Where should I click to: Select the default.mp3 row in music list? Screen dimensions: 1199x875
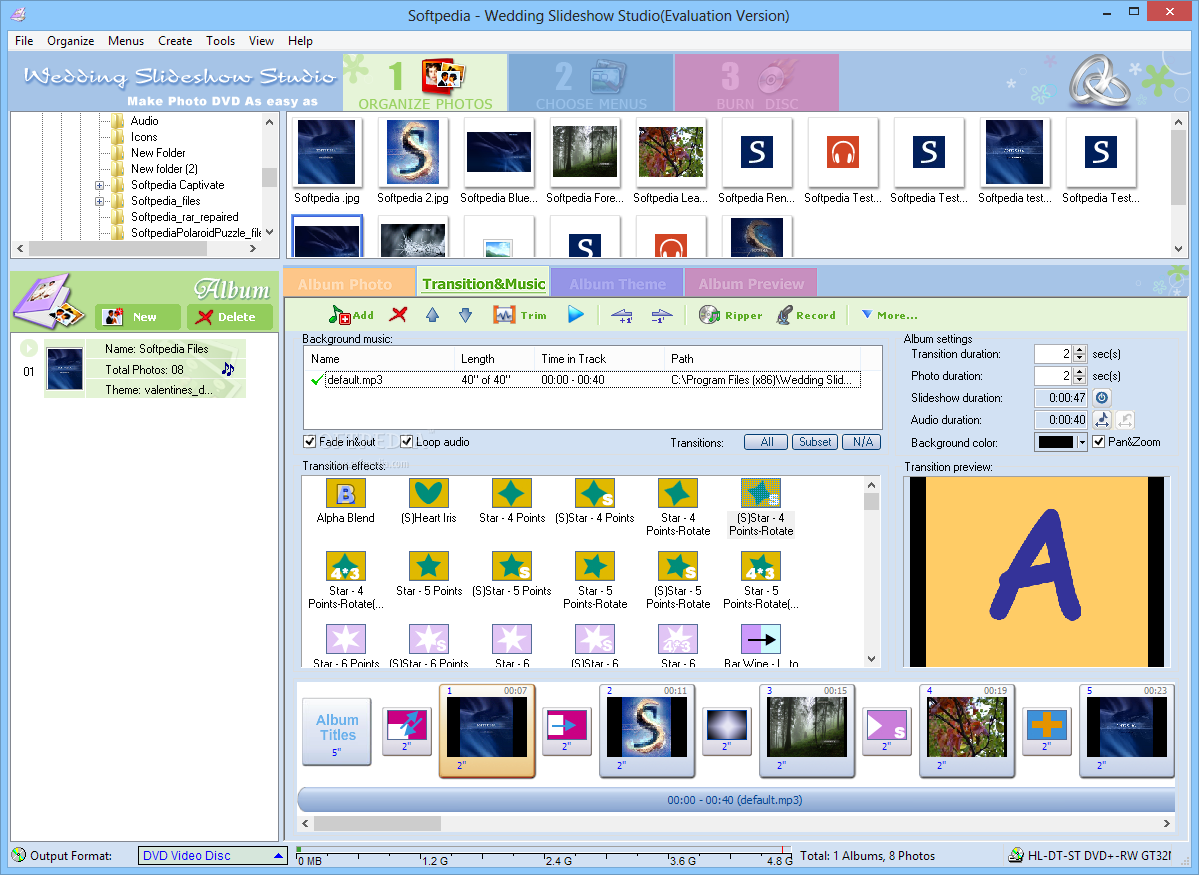tap(583, 379)
